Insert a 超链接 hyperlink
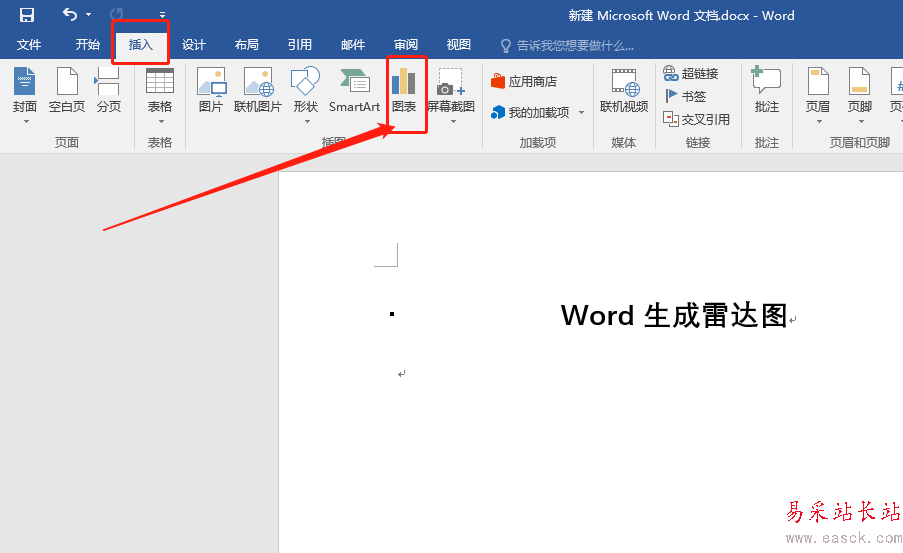Screen dimensions: 903x553 691,73
